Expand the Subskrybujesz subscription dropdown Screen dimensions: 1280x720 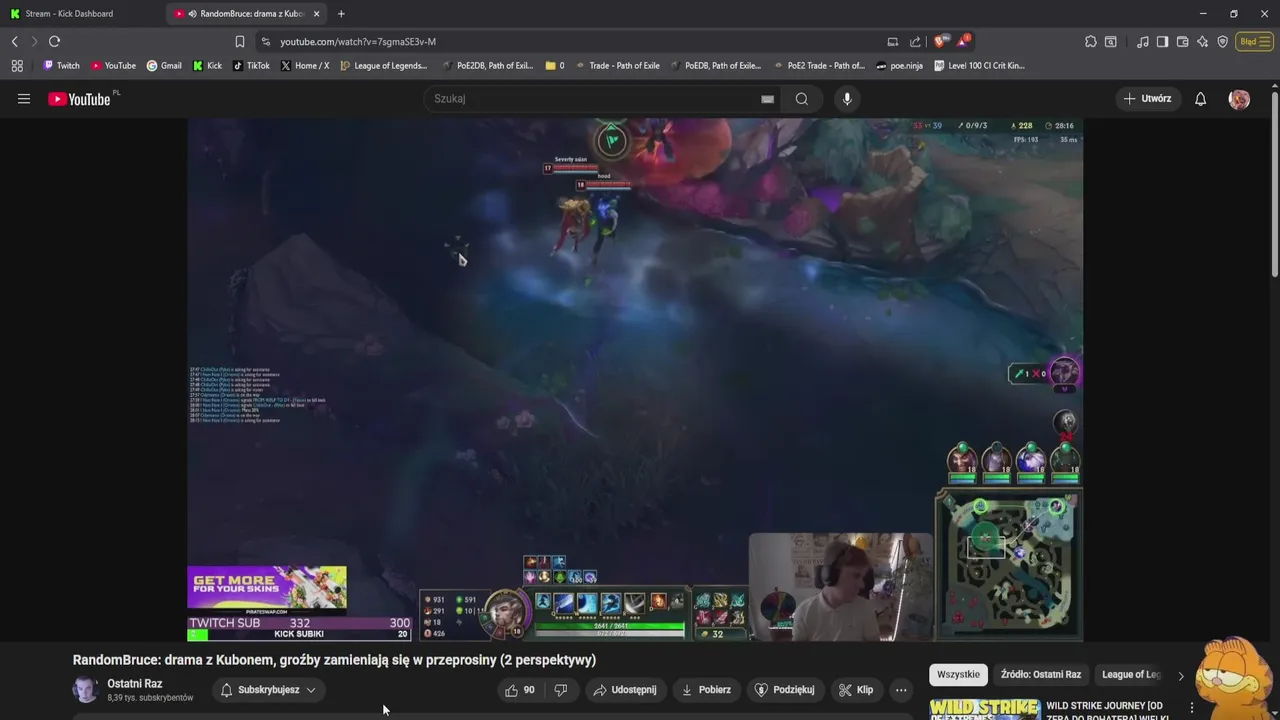[x=268, y=690]
